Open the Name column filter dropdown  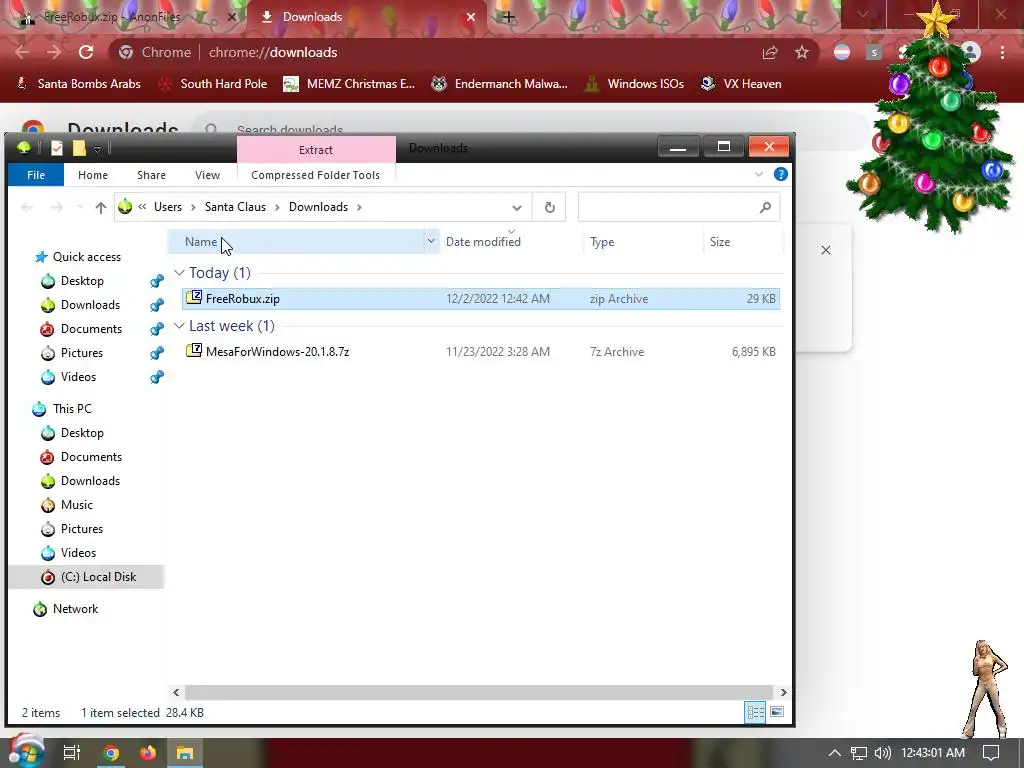tap(431, 242)
